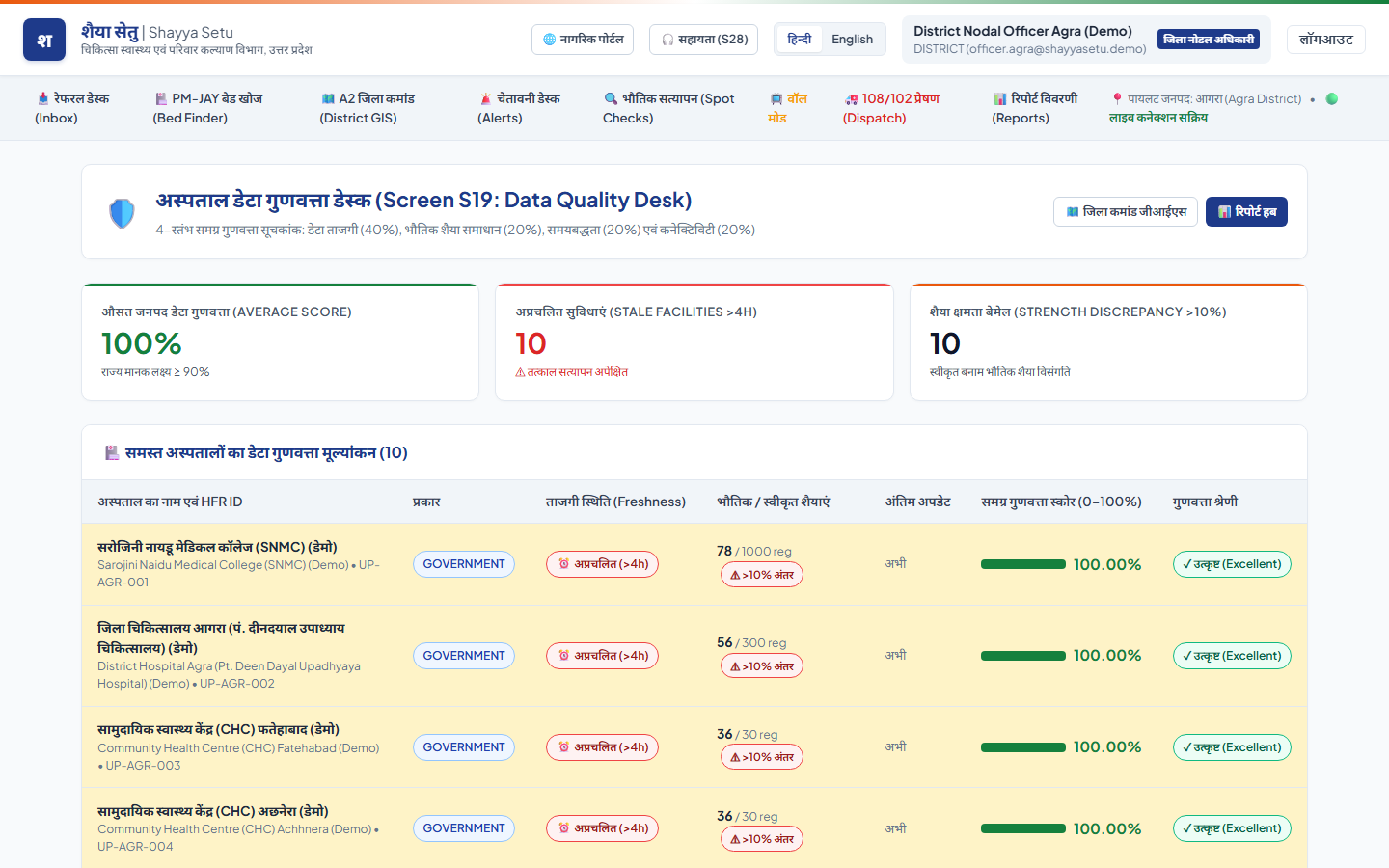Open भौतिक सत्यापन (Spot Checks)
The width and height of the screenshot is (1389, 868).
point(668,108)
